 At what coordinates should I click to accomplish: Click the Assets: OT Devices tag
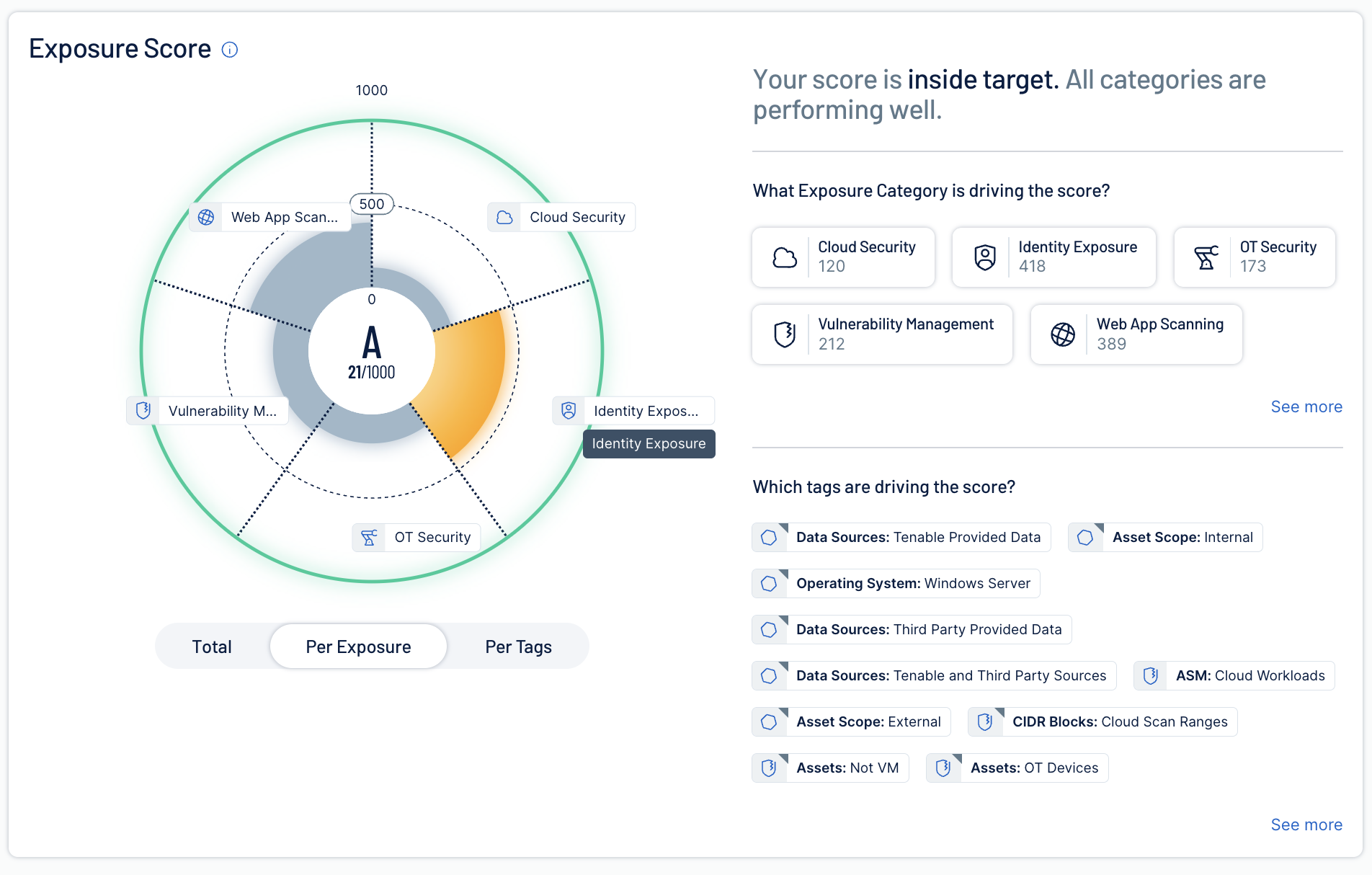[1017, 768]
